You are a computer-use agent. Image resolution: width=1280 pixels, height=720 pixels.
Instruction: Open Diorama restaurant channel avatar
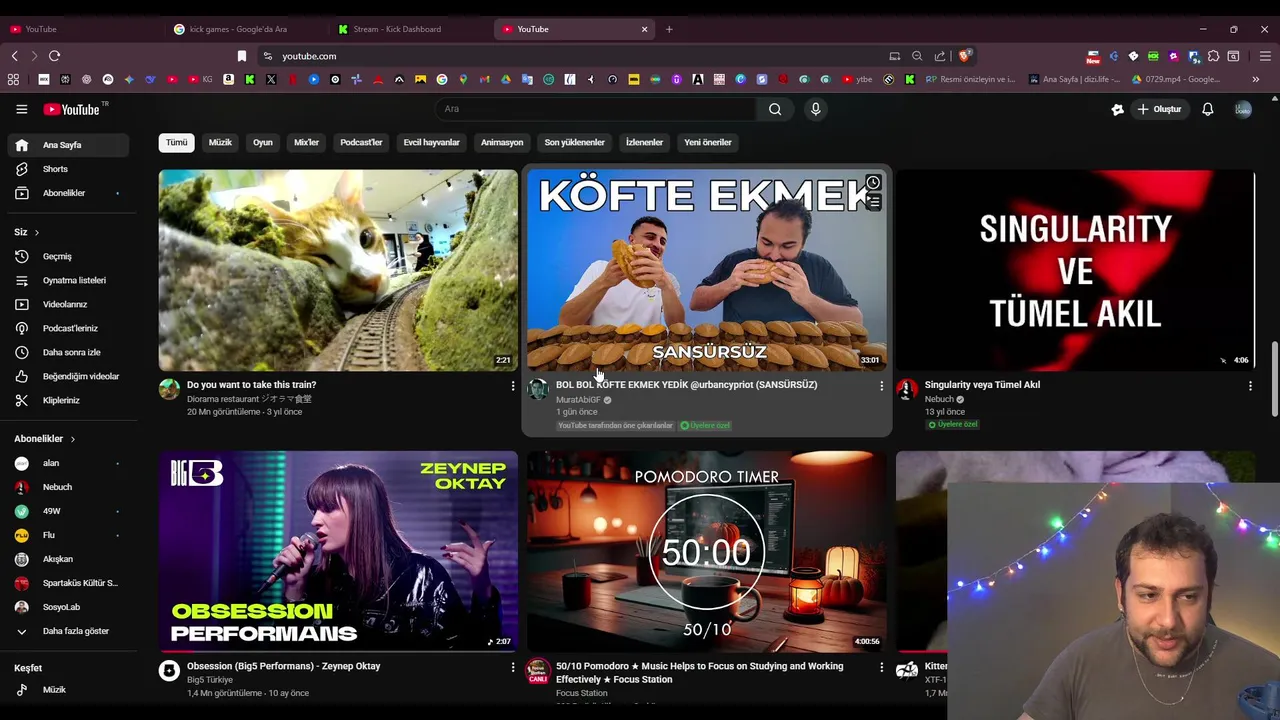pos(169,390)
